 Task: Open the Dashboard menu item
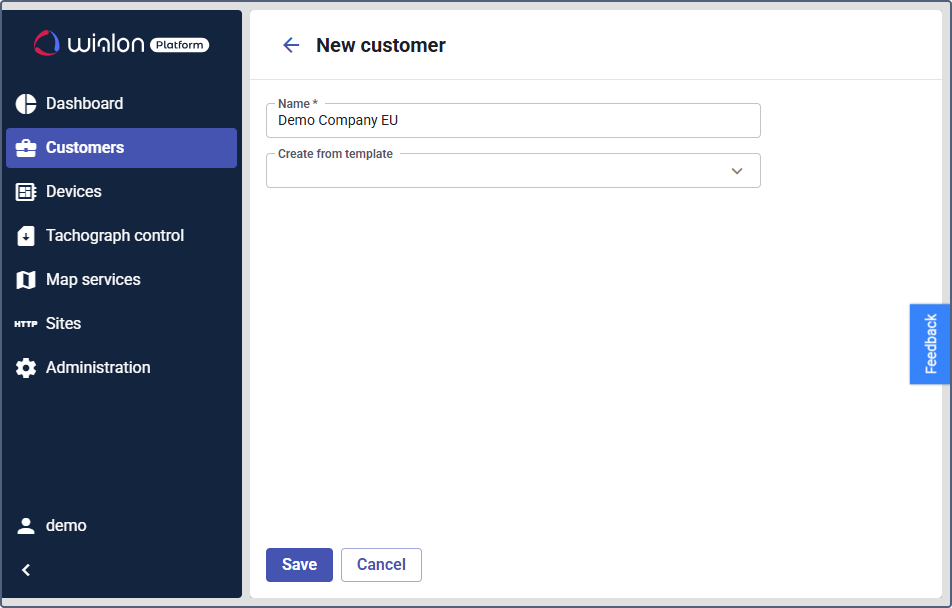coord(85,104)
